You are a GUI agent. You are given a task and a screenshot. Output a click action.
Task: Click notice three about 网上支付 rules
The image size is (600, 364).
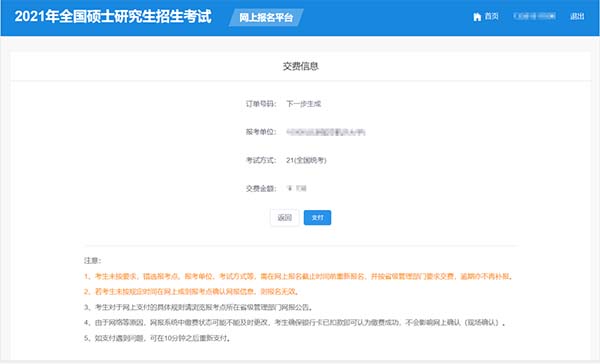(199, 307)
